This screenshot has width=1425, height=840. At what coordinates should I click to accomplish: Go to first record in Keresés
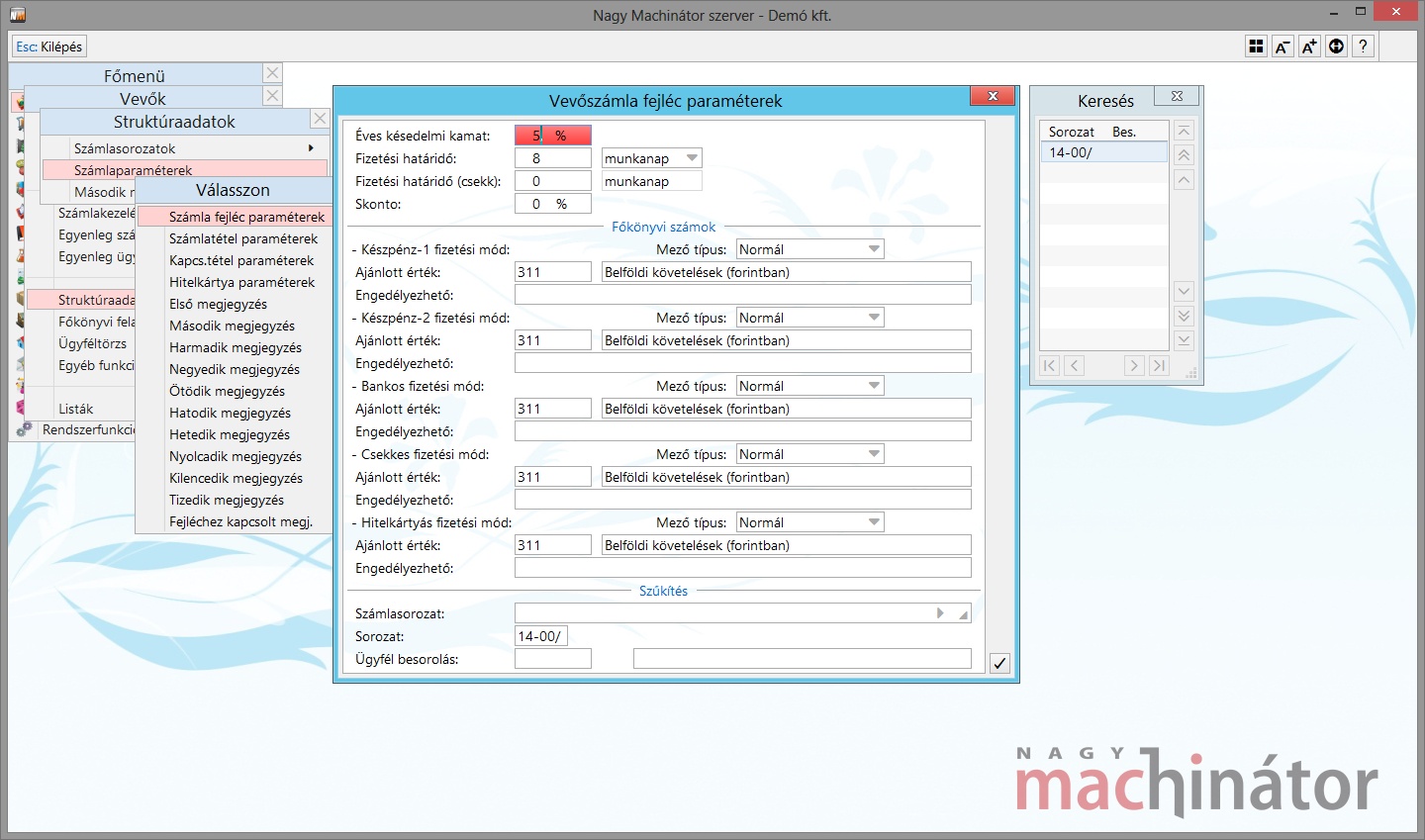tap(1050, 365)
